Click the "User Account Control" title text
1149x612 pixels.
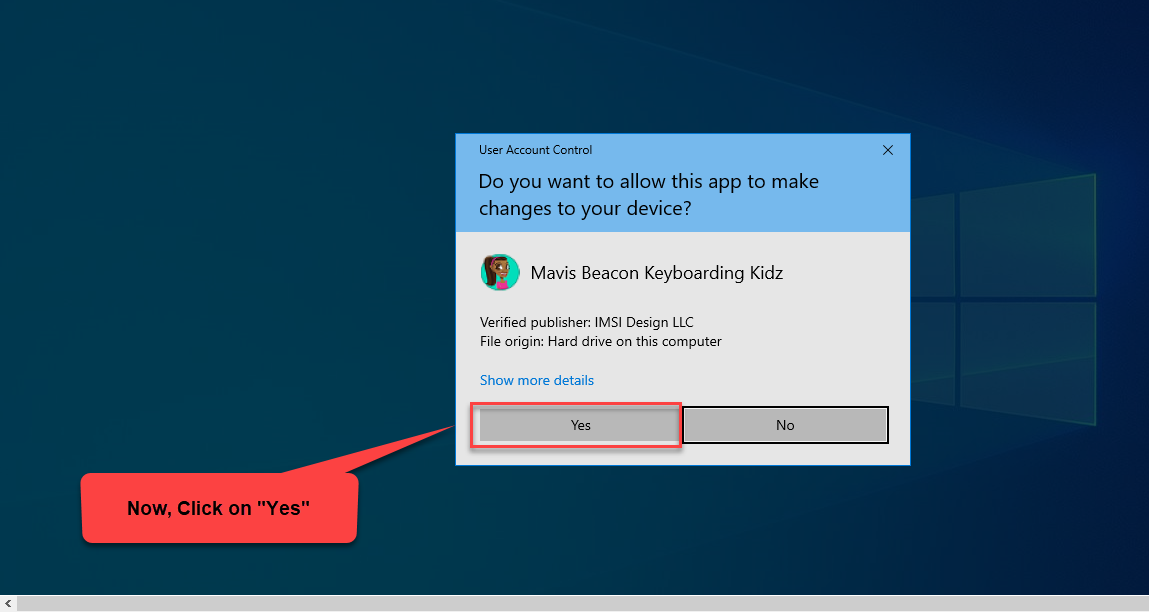coord(535,150)
